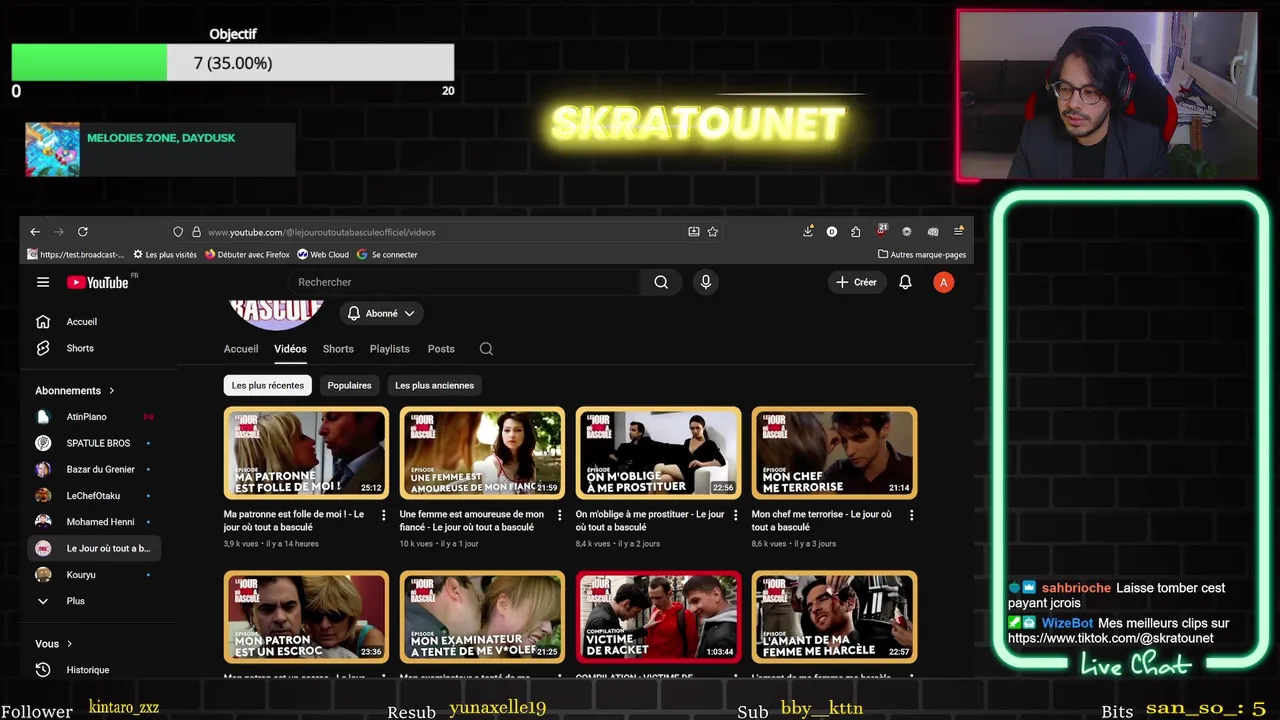Open the Bazar du Grenier subscription
The image size is (1280, 720).
[x=95, y=469]
